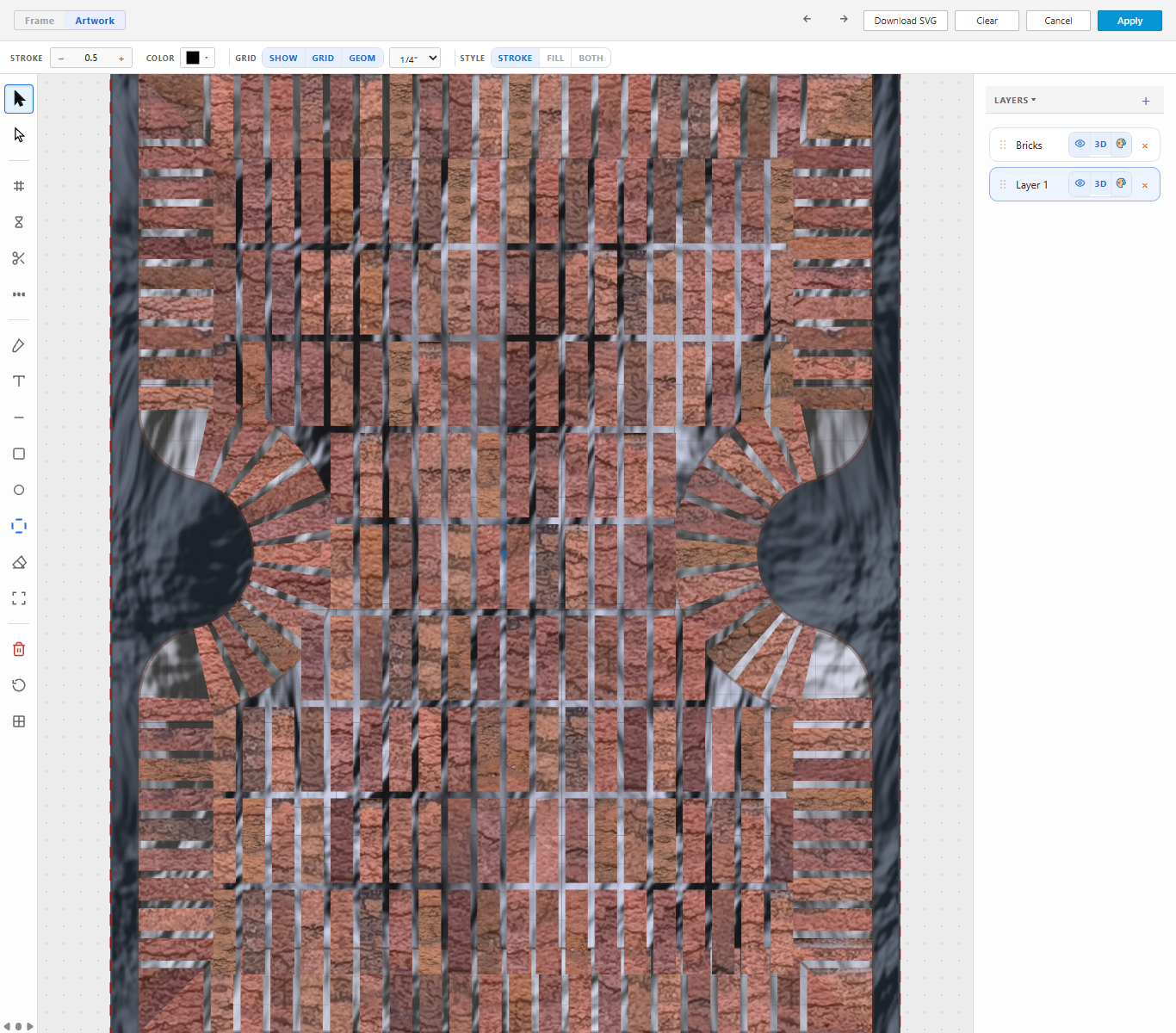Click the redo forward arrow

(x=844, y=19)
